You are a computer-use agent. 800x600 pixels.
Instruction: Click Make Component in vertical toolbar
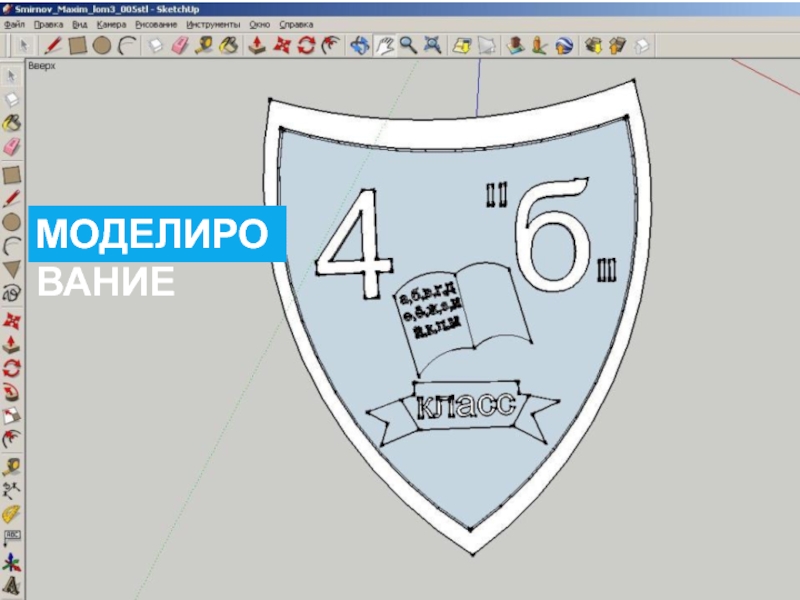pos(12,99)
